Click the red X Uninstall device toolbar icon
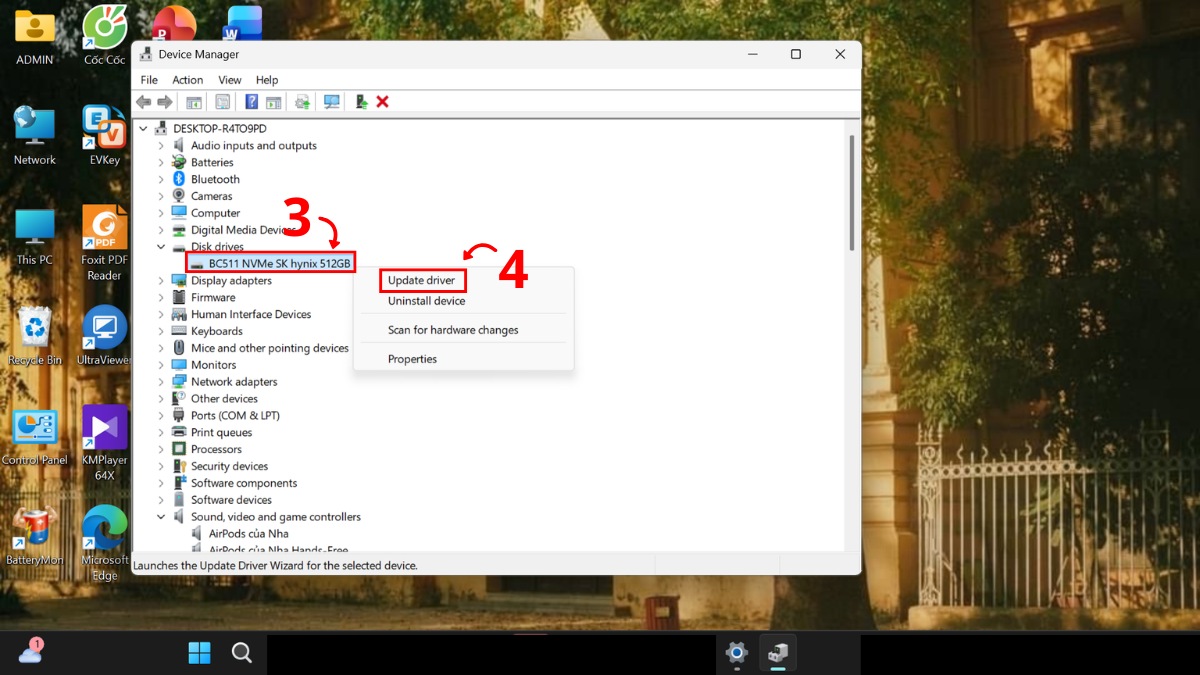 (382, 102)
